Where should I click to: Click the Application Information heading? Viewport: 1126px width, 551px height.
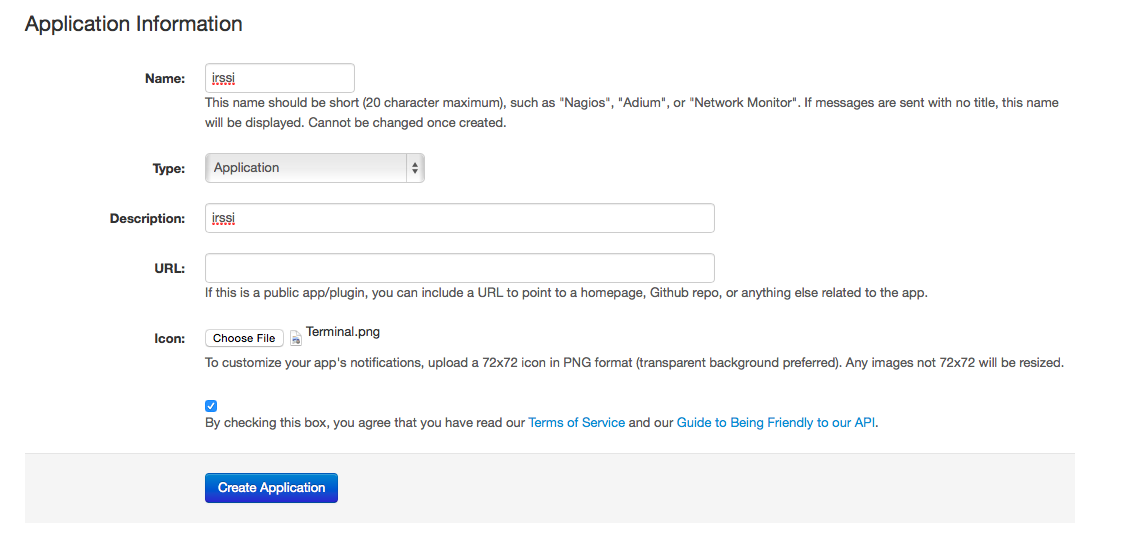coord(134,24)
